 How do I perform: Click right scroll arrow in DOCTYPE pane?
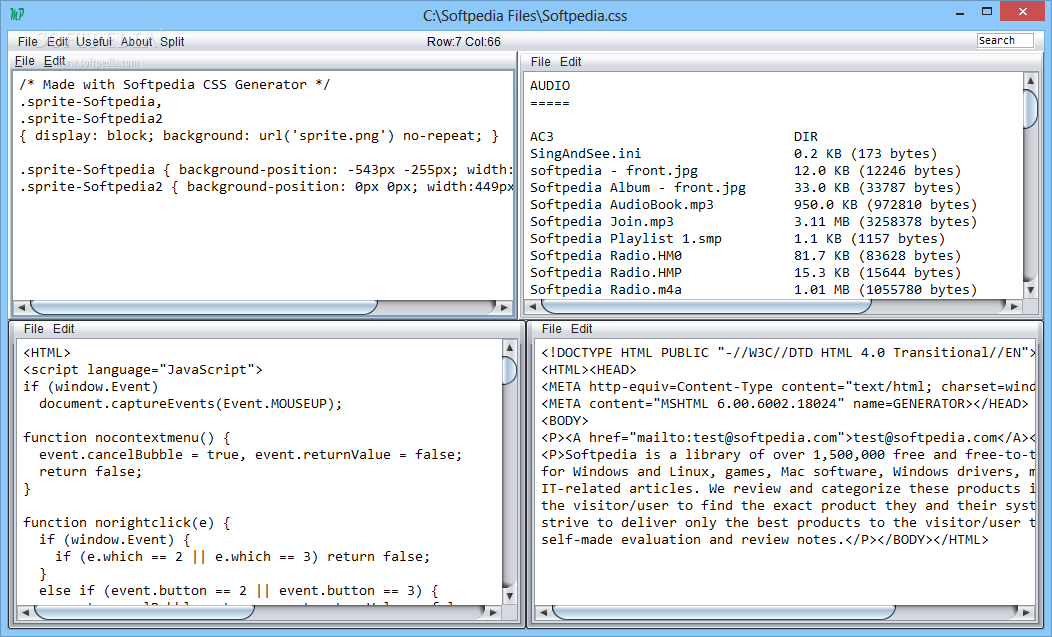(1026, 612)
